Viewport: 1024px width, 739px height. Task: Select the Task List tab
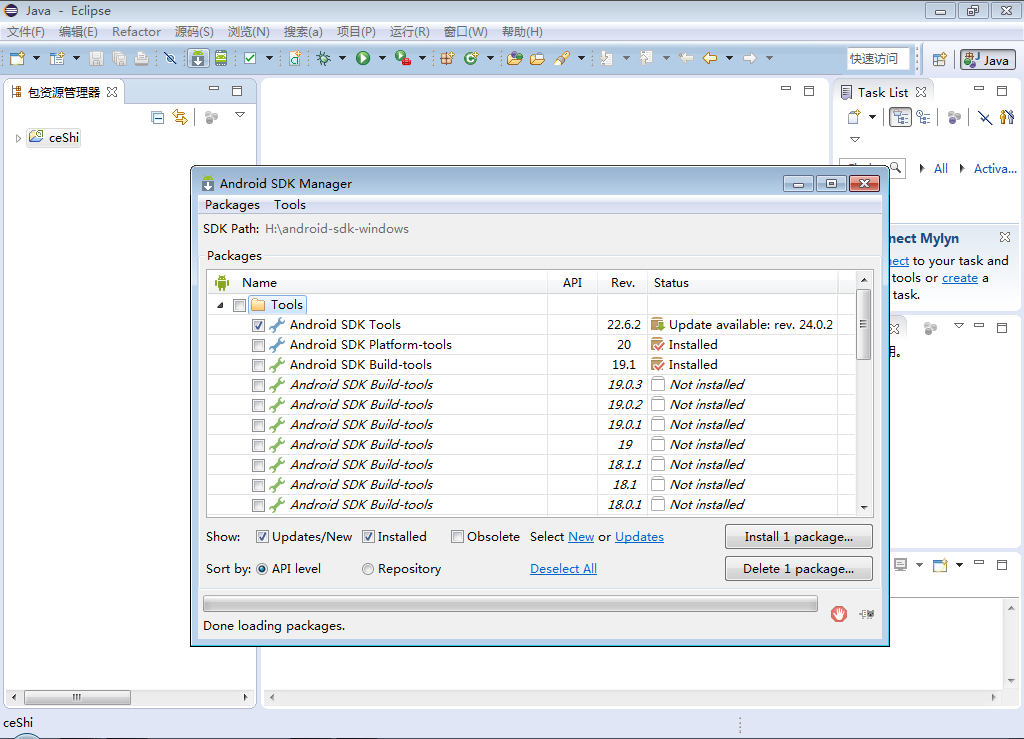pyautogui.click(x=882, y=93)
